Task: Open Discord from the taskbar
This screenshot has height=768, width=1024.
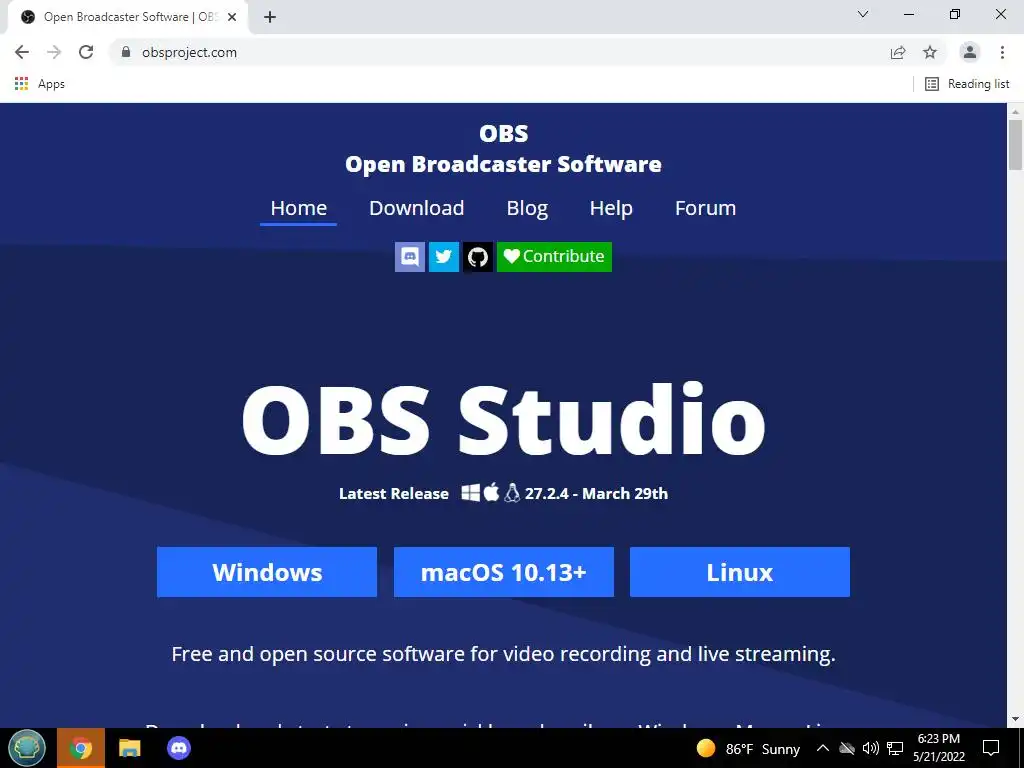Action: tap(178, 748)
